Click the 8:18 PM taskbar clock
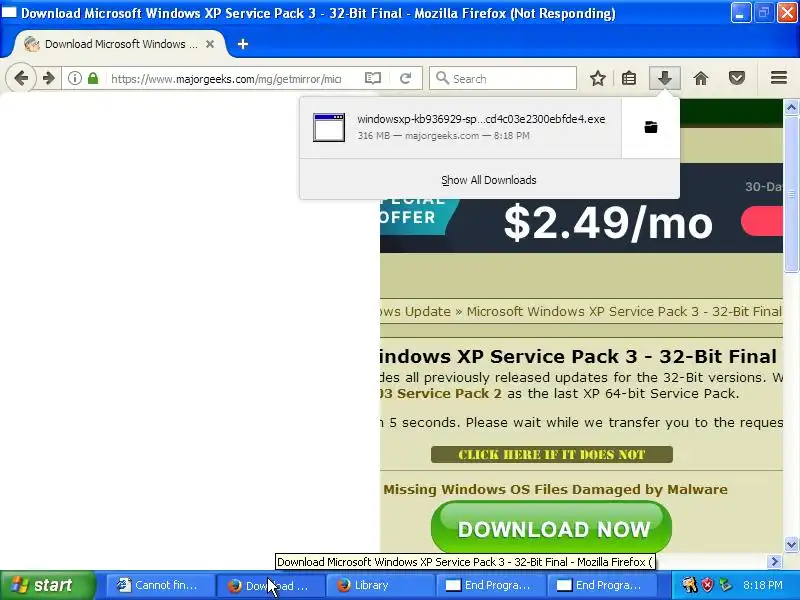 point(763,585)
